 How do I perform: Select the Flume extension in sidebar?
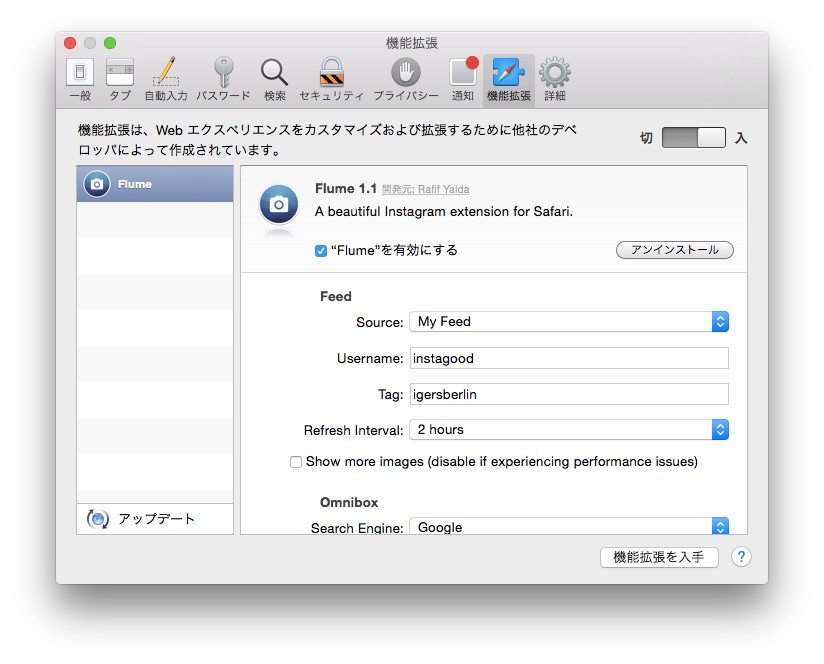(155, 184)
